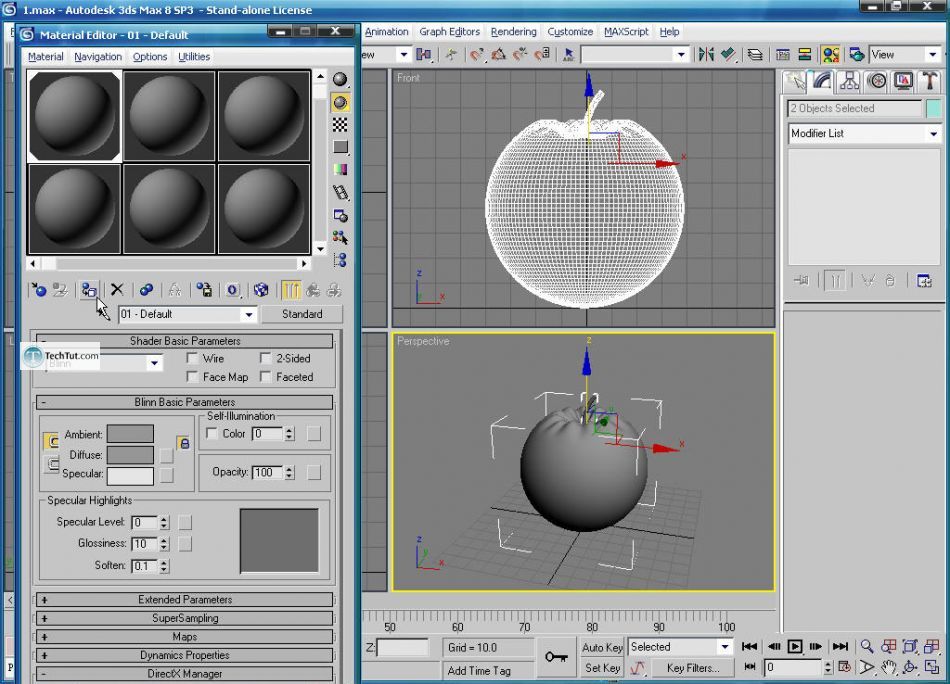The height and width of the screenshot is (684, 950).
Task: Toggle Show Map in Viewport icon
Action: pyautogui.click(x=261, y=290)
